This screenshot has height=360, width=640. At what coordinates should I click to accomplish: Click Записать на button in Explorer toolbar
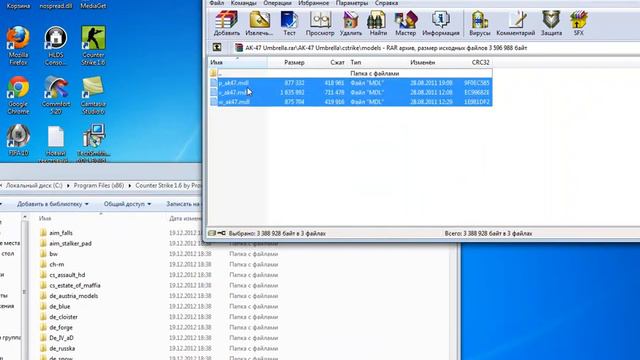[183, 204]
